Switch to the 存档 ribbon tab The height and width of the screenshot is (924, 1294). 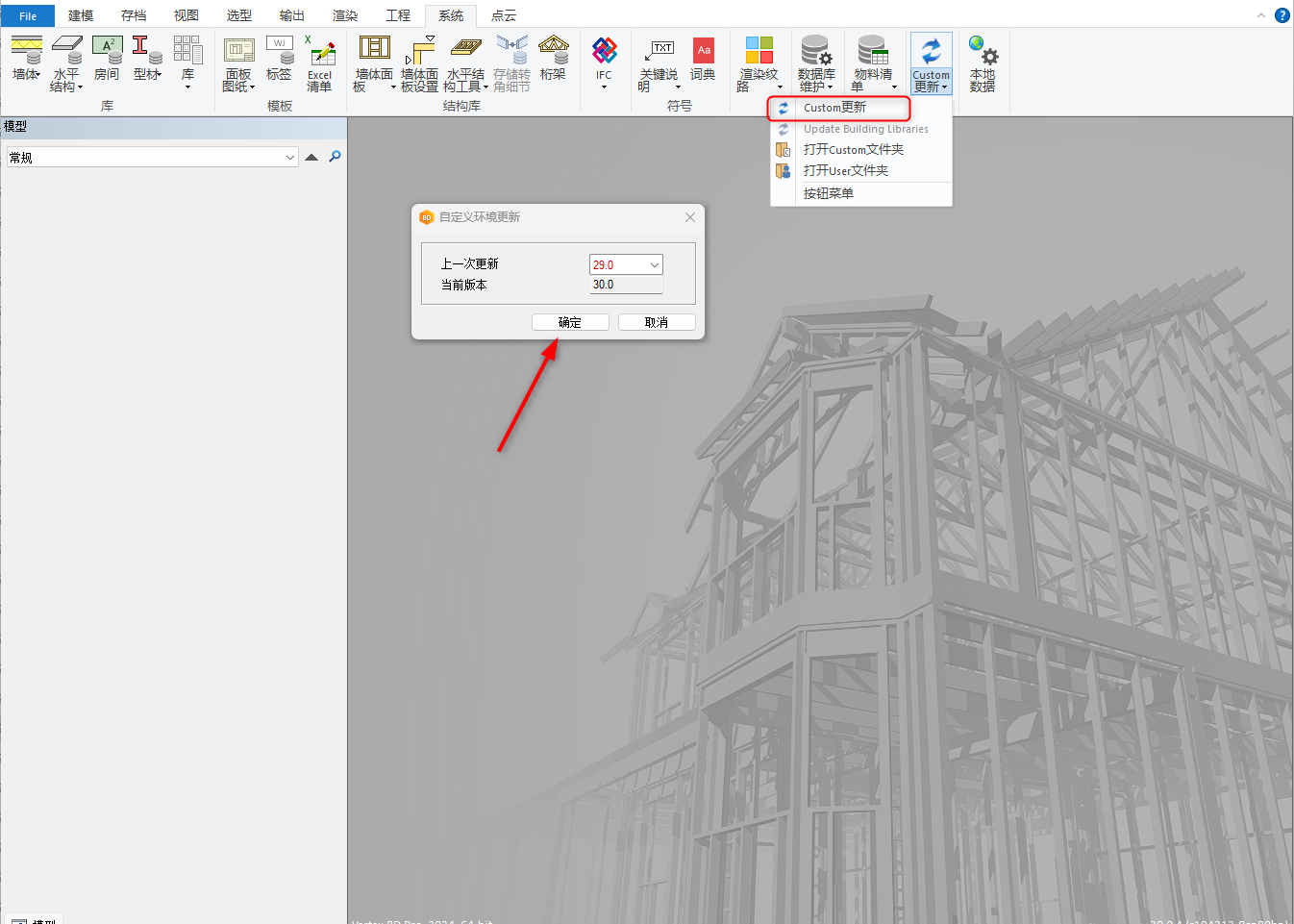pos(134,15)
